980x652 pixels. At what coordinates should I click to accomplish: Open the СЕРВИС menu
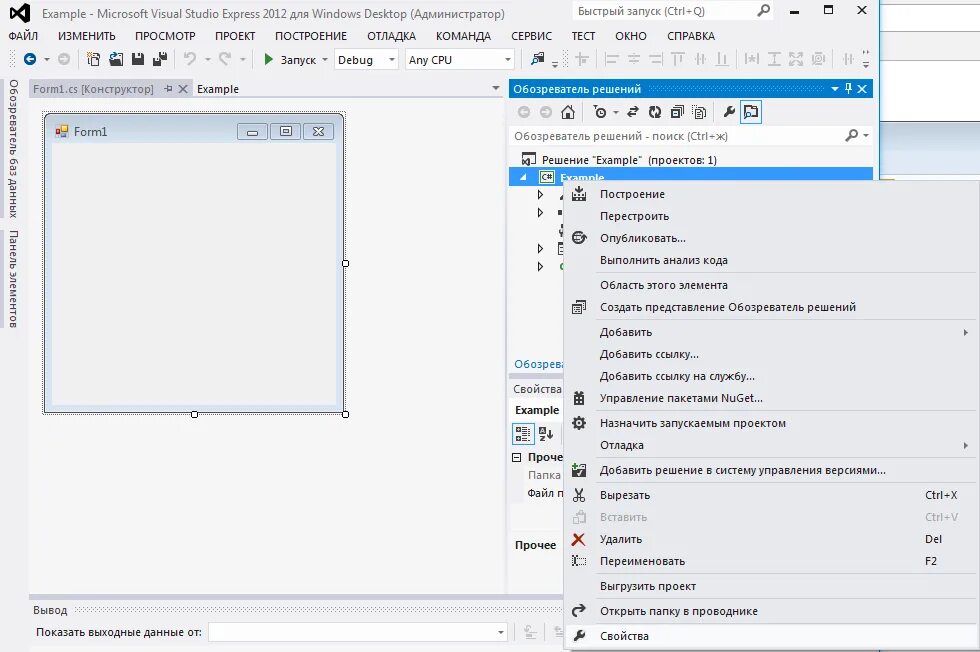coord(531,36)
